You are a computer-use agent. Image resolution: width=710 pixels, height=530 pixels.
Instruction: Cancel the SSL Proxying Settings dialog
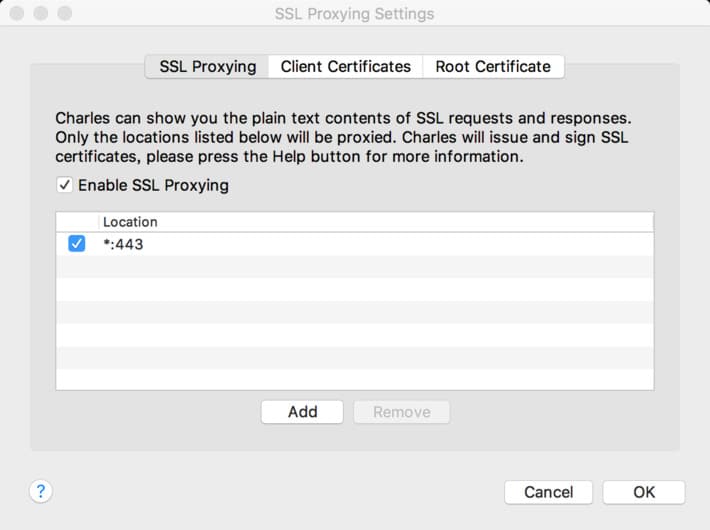tap(548, 492)
